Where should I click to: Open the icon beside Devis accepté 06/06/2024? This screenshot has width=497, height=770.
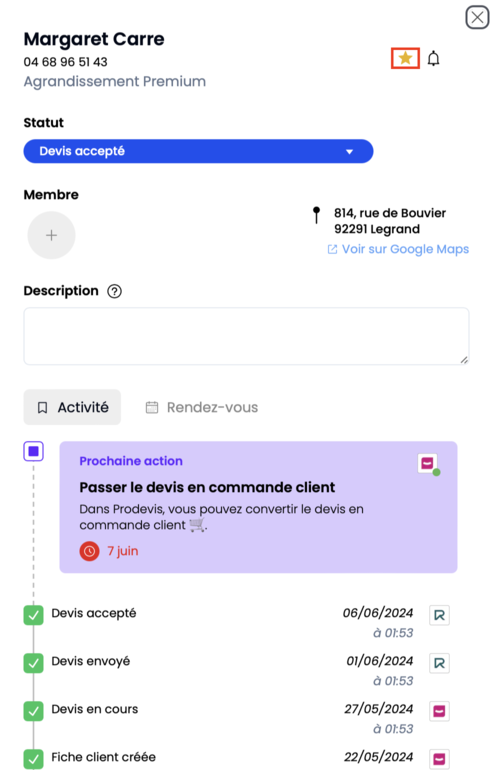440,615
